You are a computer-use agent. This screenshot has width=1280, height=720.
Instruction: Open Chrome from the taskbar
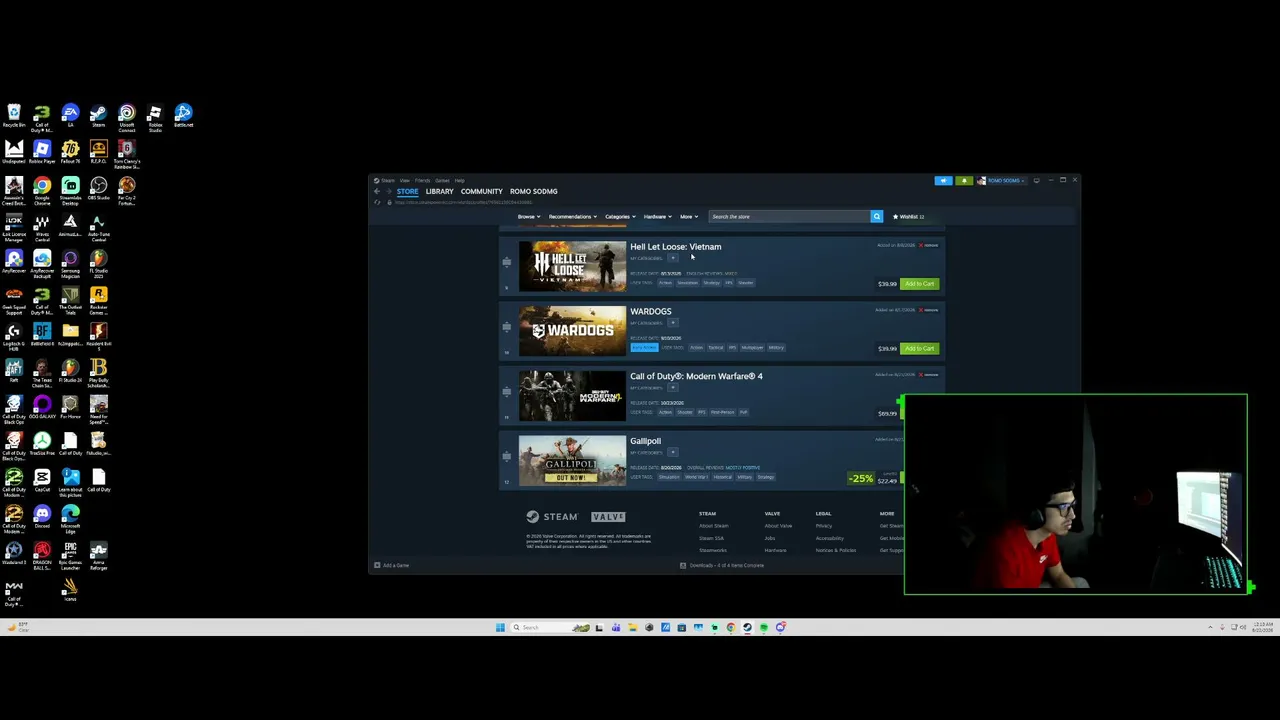(731, 628)
